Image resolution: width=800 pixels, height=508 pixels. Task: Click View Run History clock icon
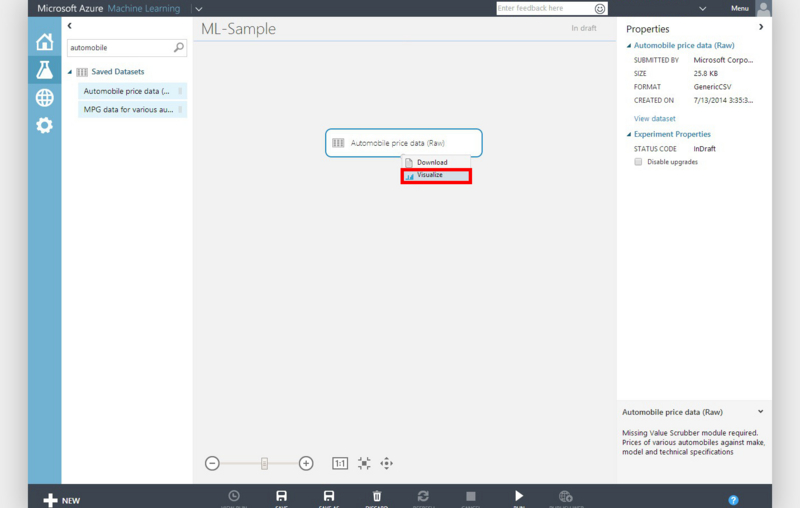tap(234, 496)
